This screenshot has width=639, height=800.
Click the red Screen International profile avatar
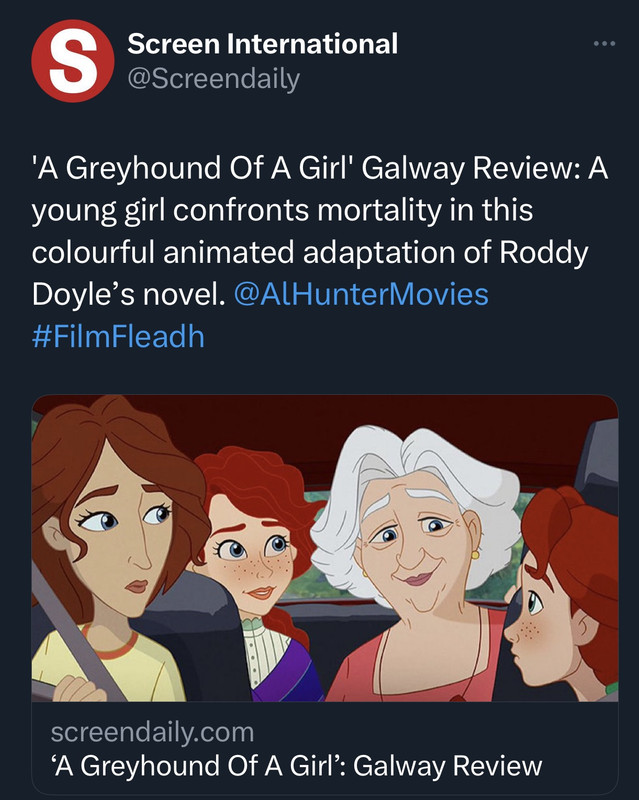[72, 61]
